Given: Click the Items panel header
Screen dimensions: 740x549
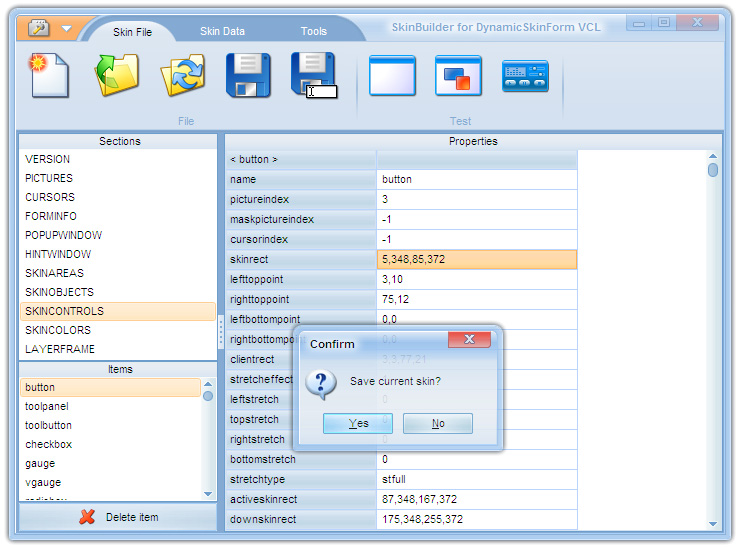Looking at the screenshot, I should [118, 369].
